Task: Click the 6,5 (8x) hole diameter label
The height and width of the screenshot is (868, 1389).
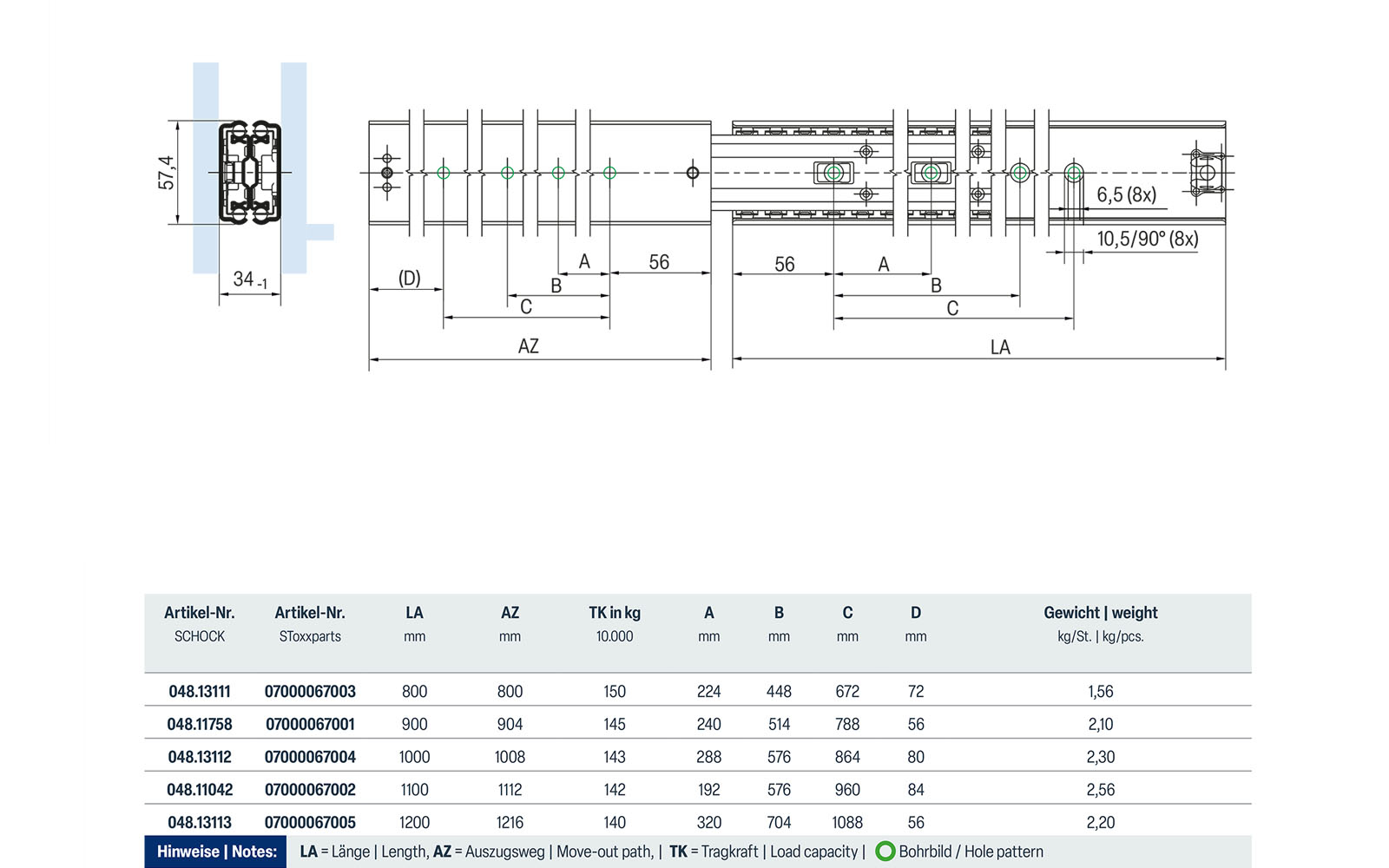Action: (x=1126, y=194)
